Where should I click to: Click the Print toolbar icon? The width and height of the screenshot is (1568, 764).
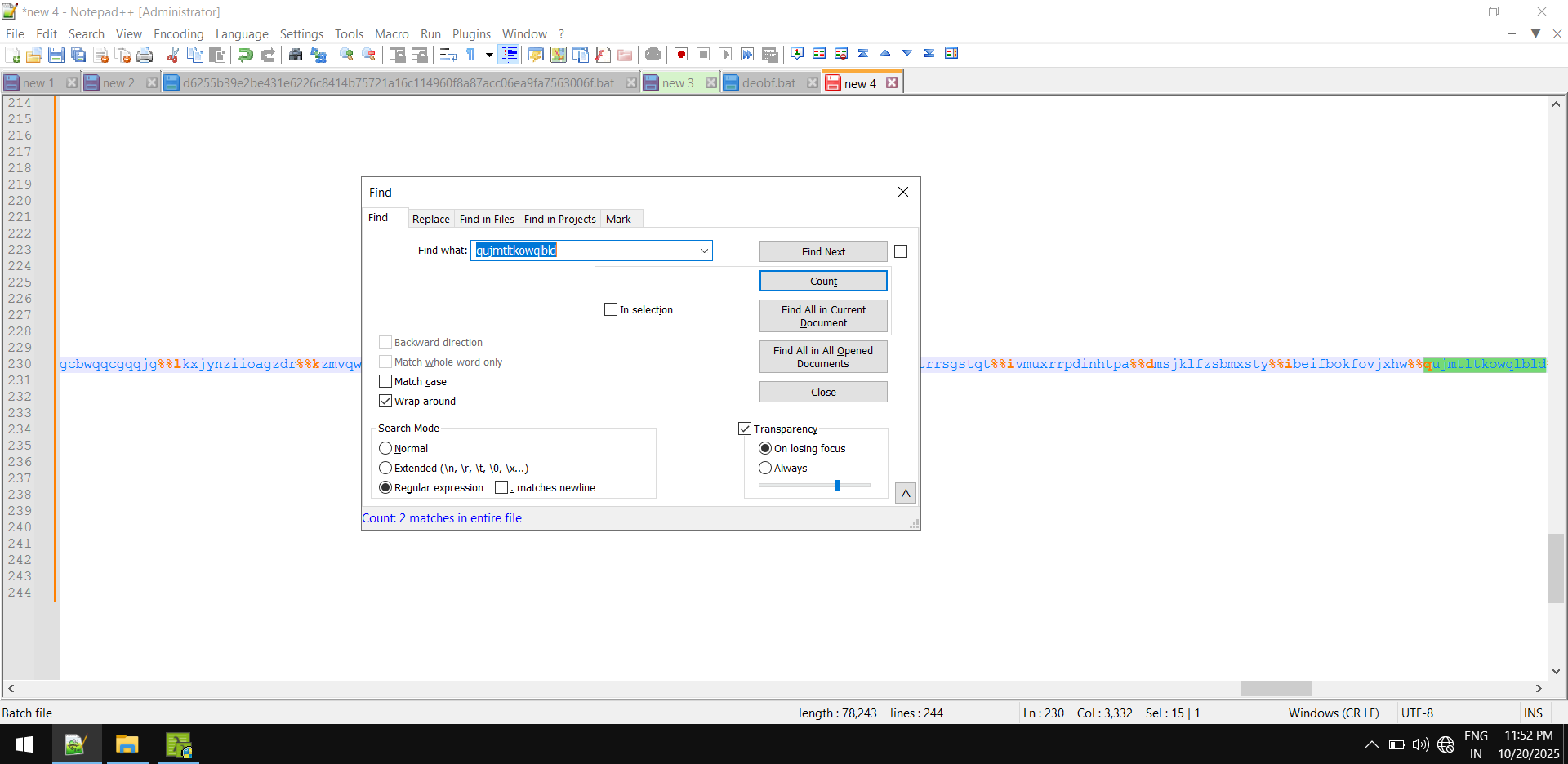point(145,55)
